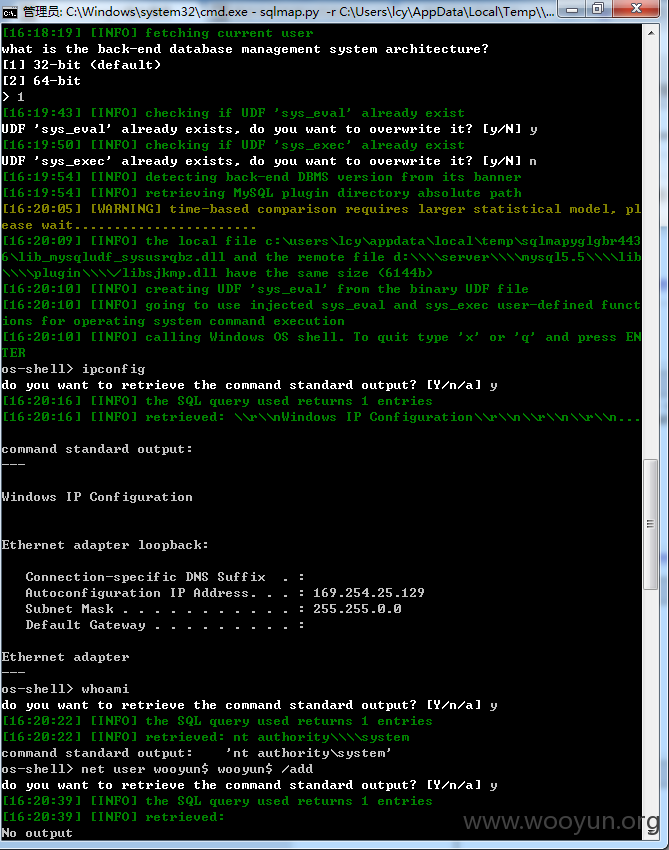This screenshot has width=669, height=850.
Task: Click the first 'command standard output:' heading
Action: 97,449
